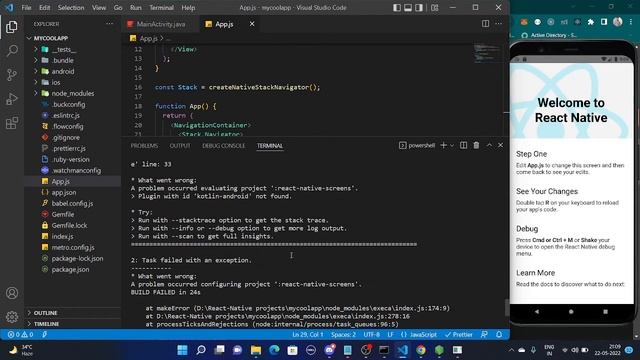Open Microsoft Edge from taskbar
640x360 pixels.
(274, 350)
